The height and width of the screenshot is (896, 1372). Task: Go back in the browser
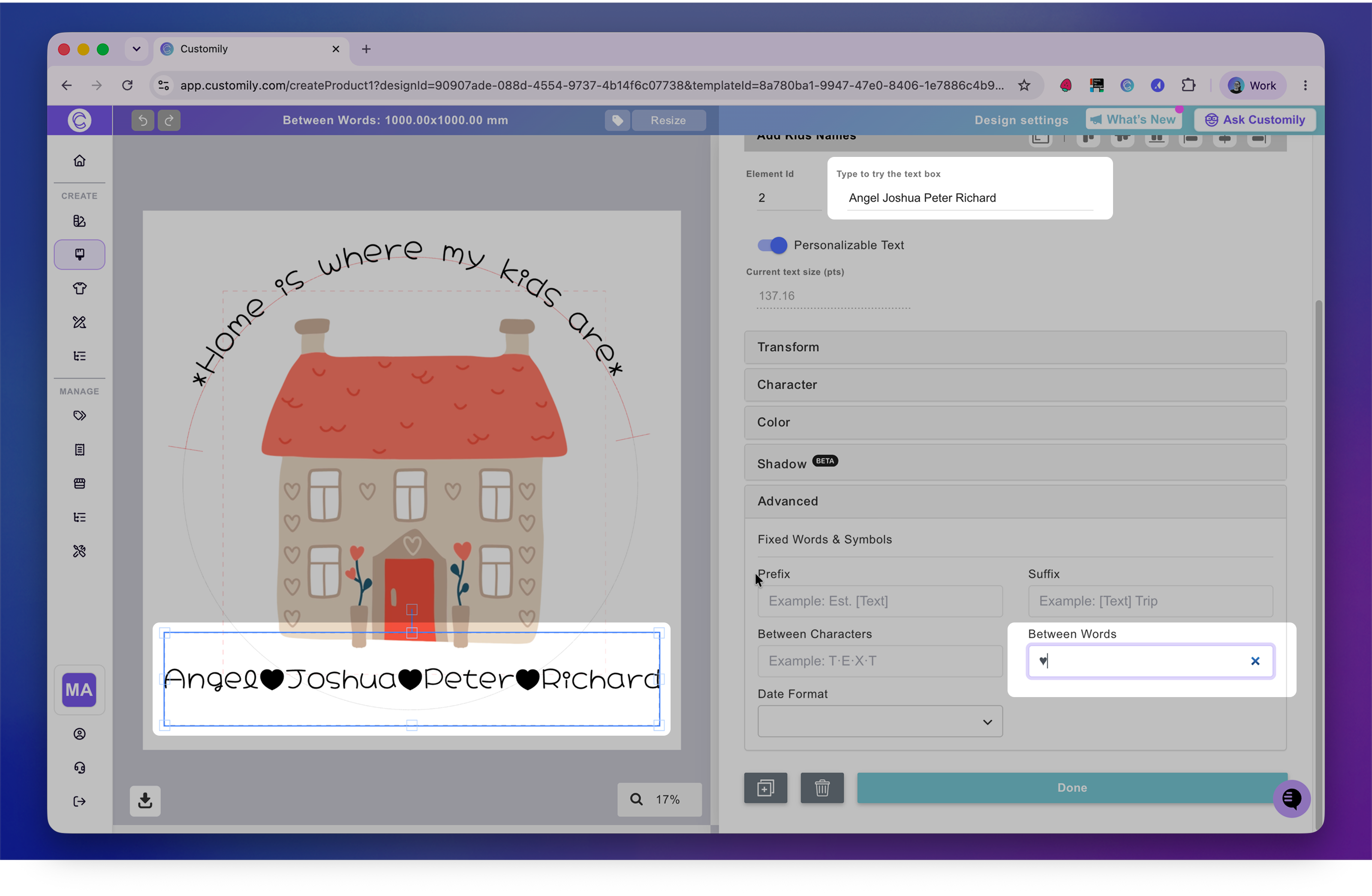pos(67,85)
